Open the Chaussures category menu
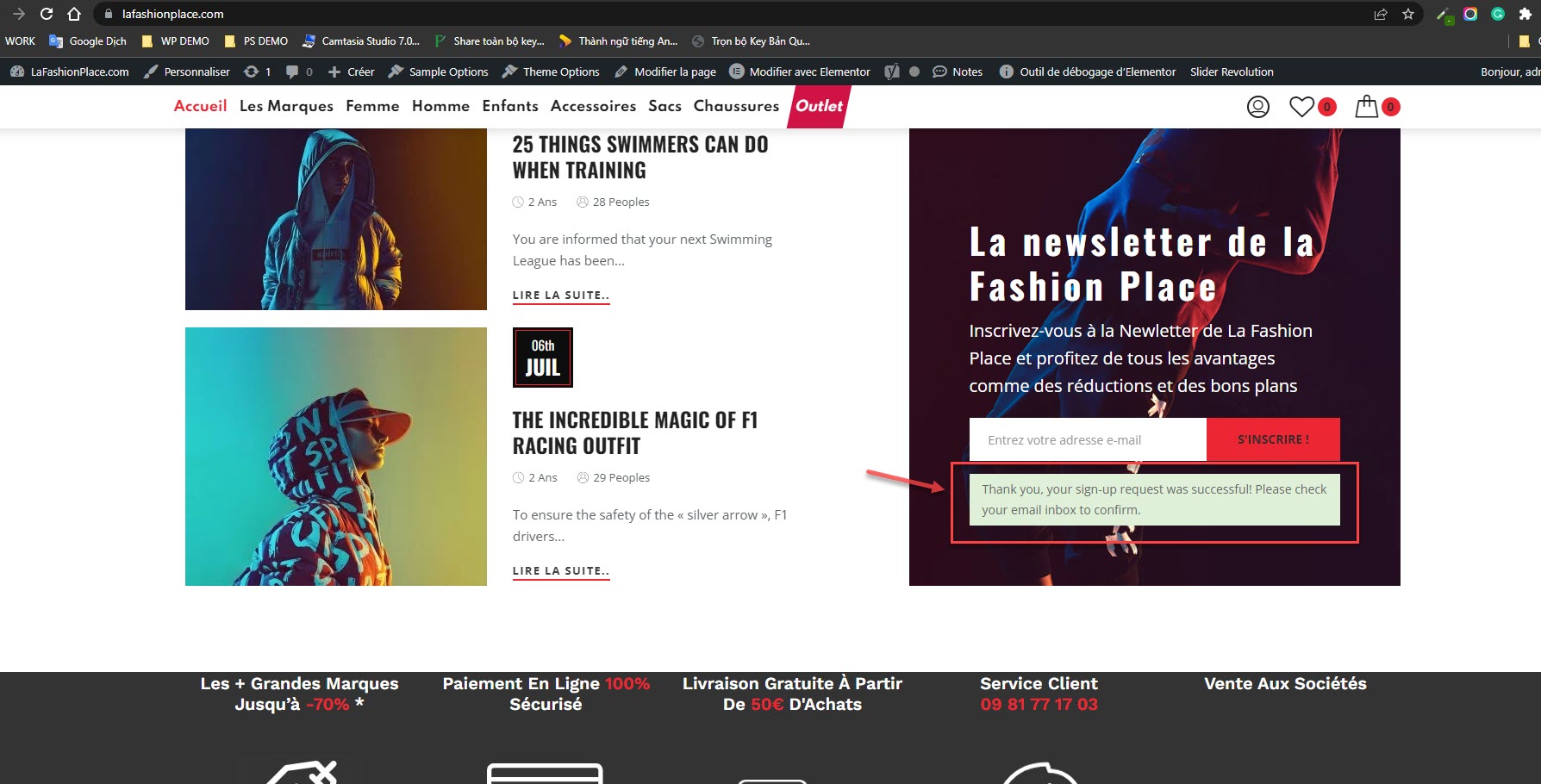This screenshot has height=784, width=1541. click(x=736, y=106)
